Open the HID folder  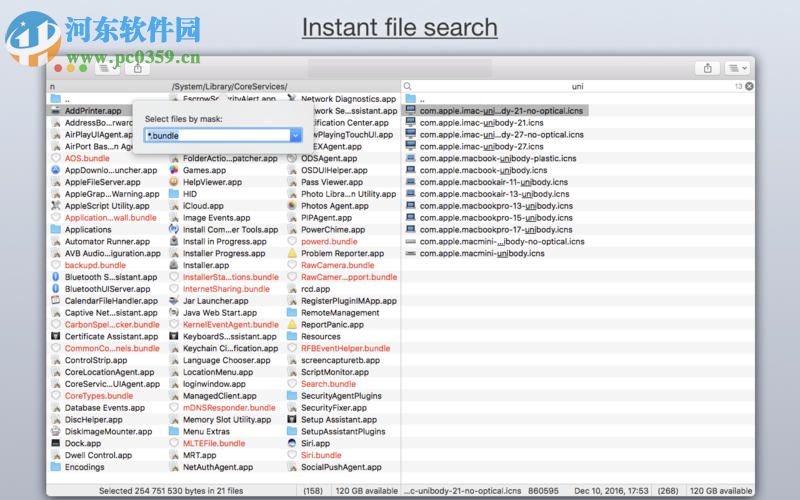click(x=190, y=194)
